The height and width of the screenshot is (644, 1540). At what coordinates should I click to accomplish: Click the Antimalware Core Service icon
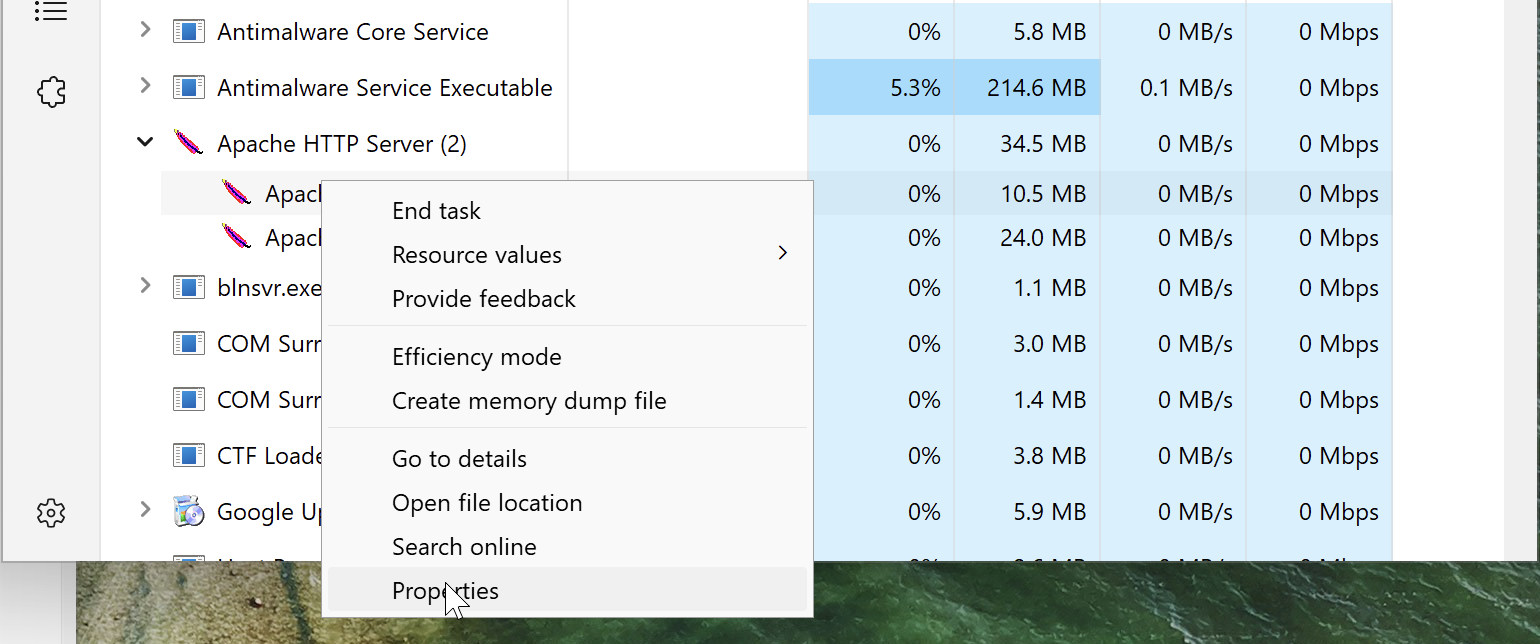pos(188,32)
